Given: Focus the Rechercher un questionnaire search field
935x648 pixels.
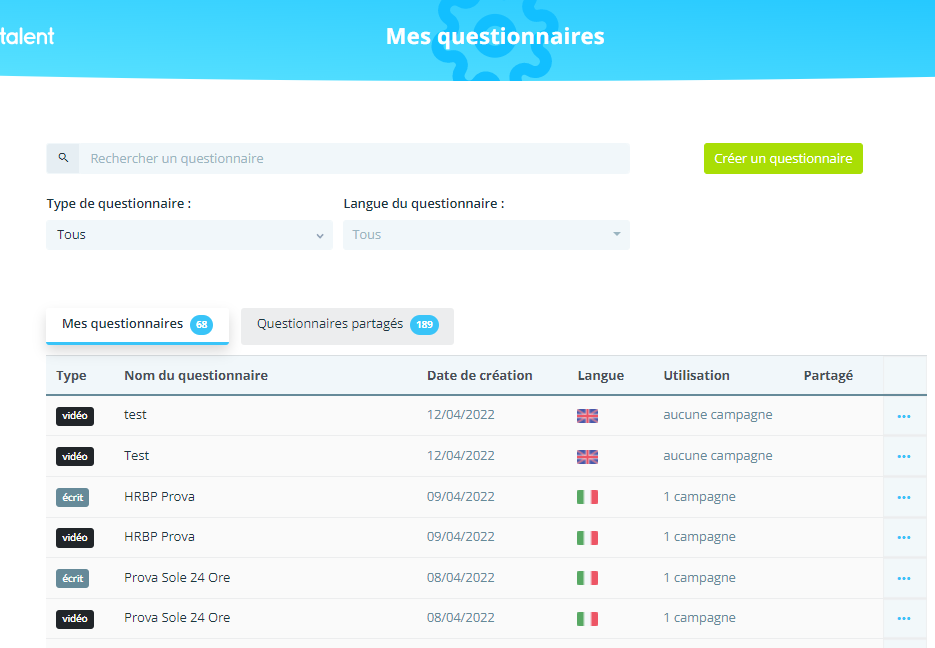Looking at the screenshot, I should (x=354, y=159).
